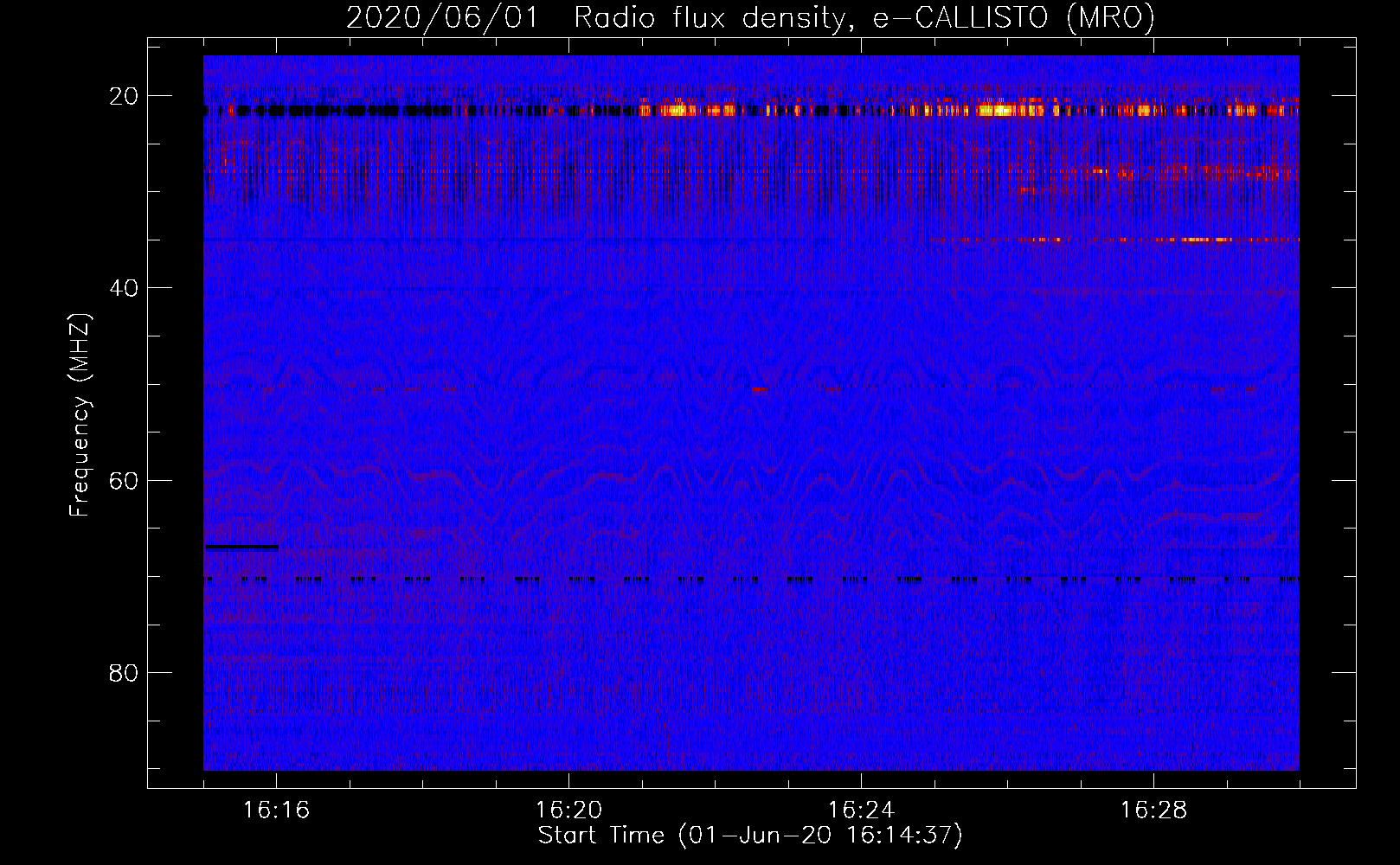
Task: Click the 60 MHz frequency tick label
Action: (124, 480)
